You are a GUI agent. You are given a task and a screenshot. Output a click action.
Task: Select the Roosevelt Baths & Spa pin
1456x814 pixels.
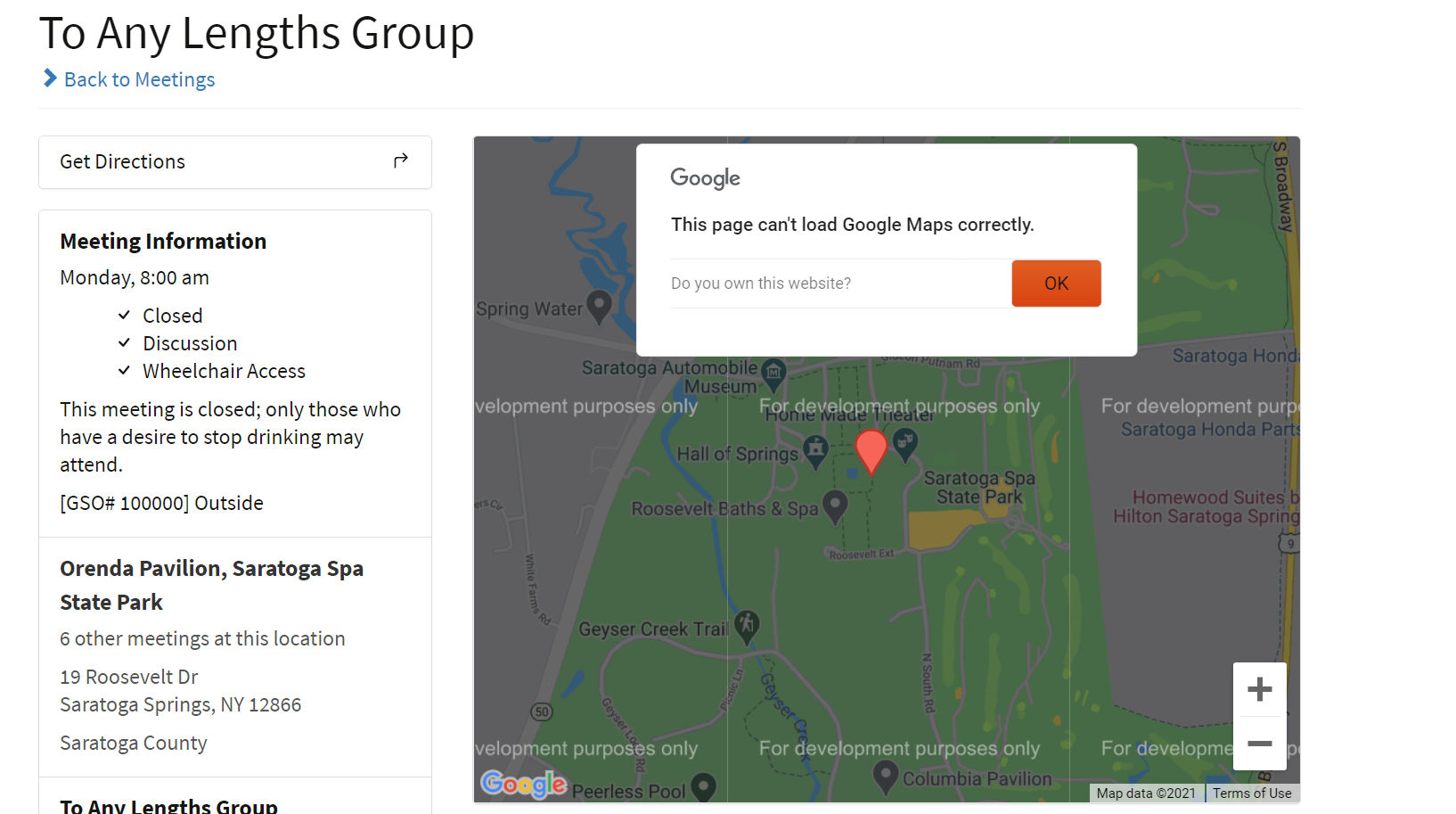[835, 507]
